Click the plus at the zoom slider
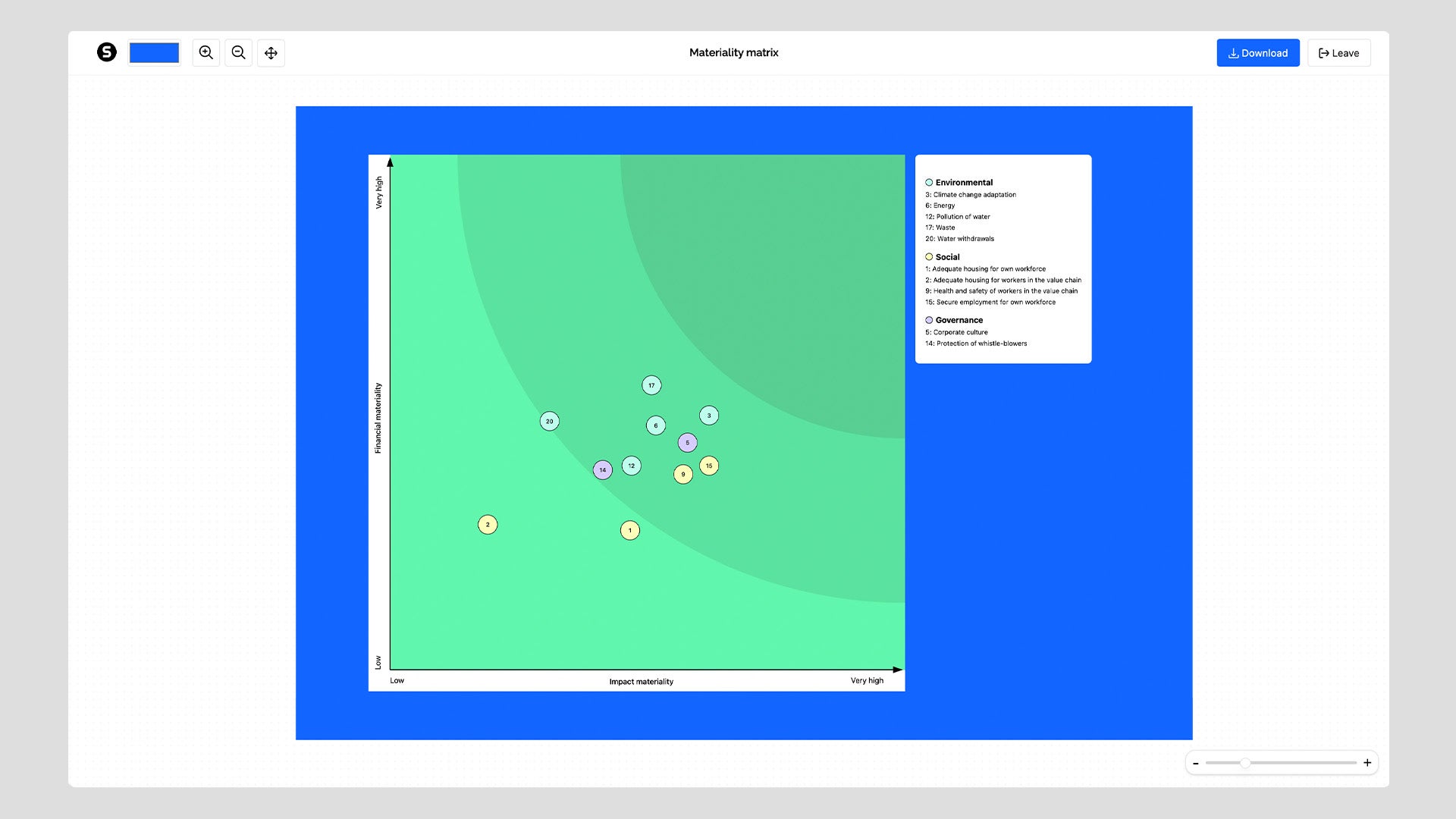 pos(1367,763)
